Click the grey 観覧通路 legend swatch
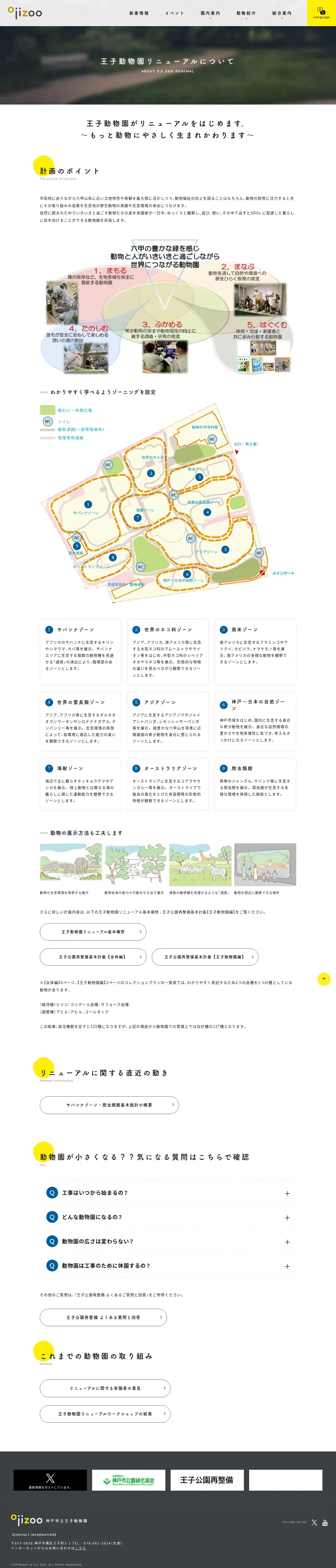The image size is (336, 1568). (48, 430)
